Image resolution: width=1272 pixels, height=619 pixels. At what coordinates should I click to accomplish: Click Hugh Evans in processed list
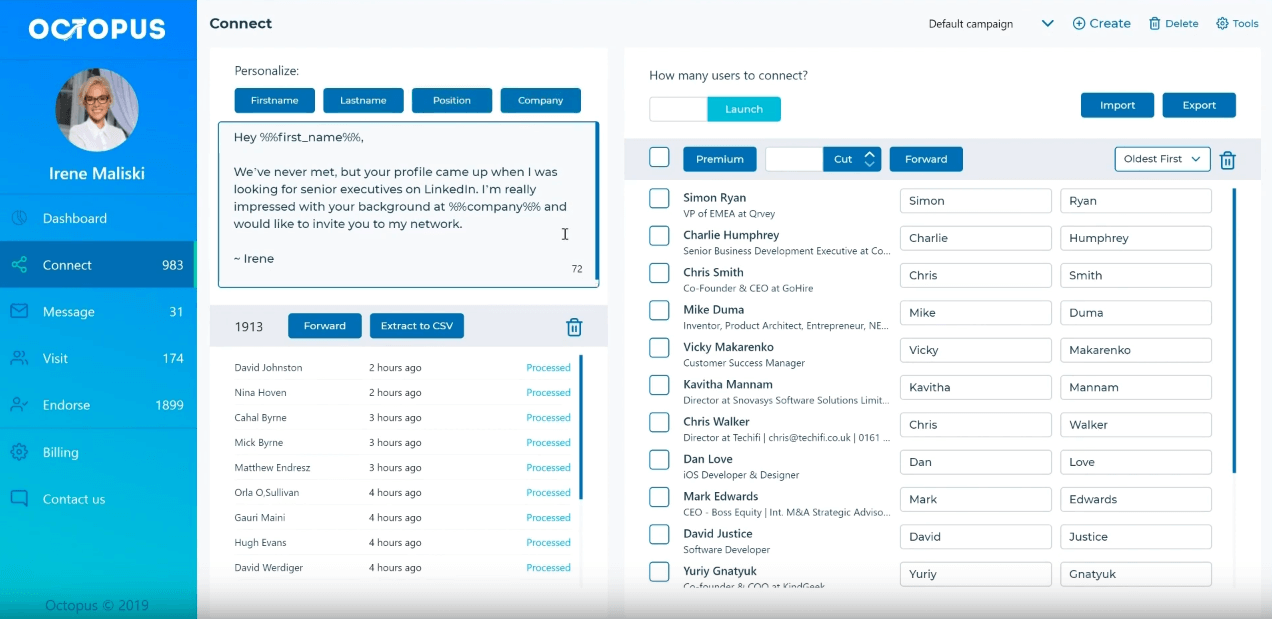[x=260, y=542]
